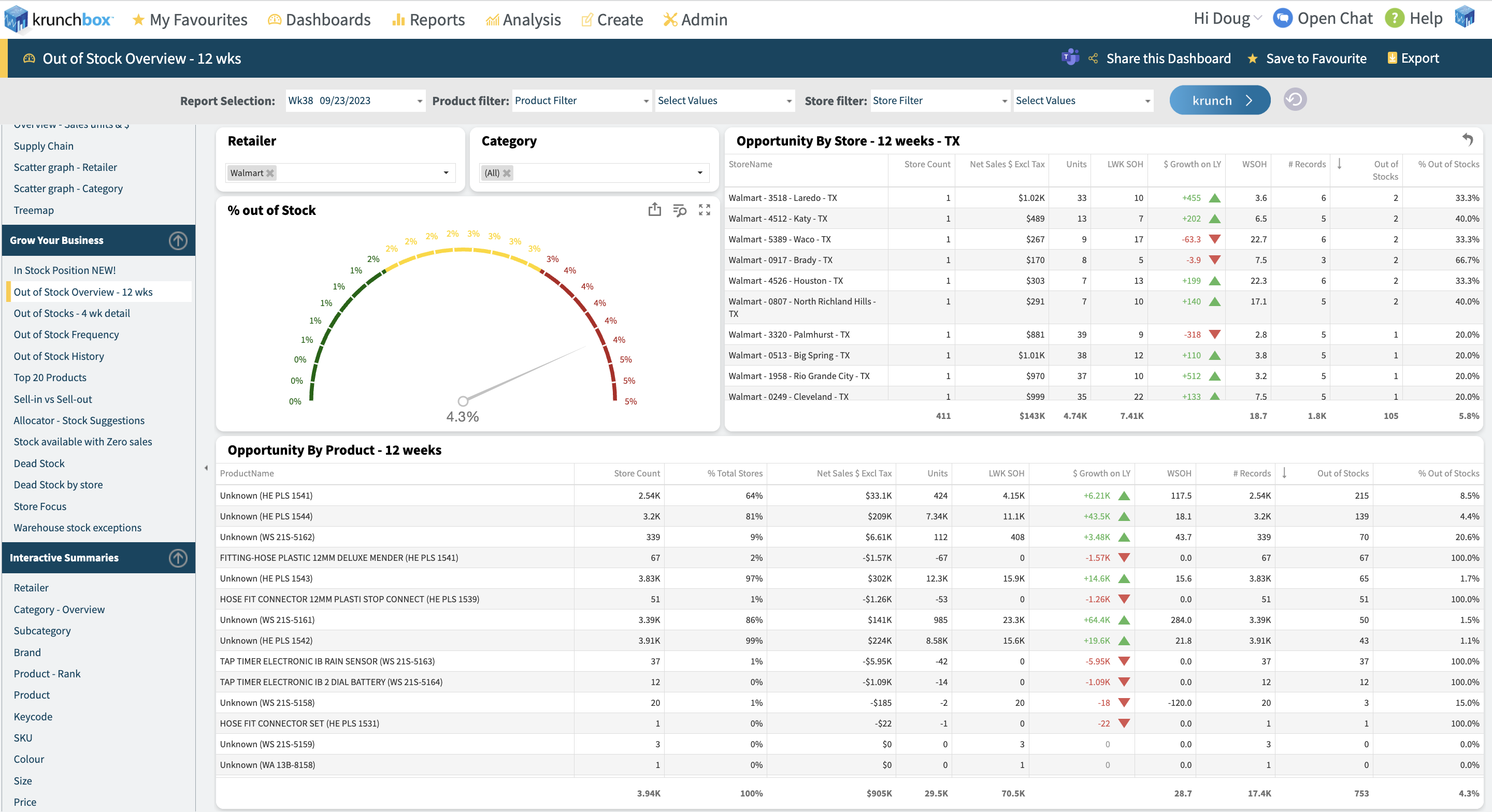Open the Report Selection week dropdown

coord(355,101)
